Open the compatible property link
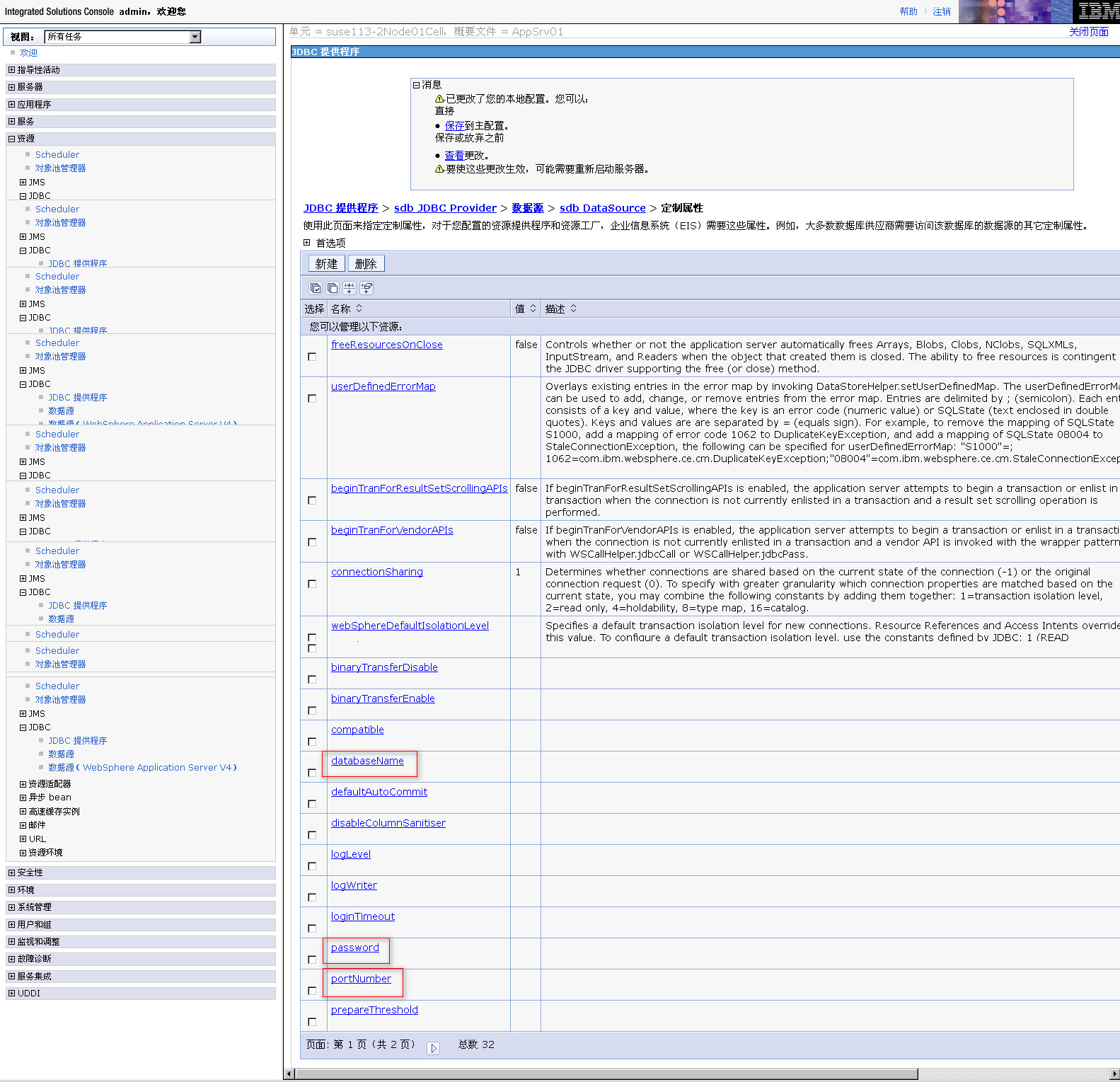 click(357, 730)
